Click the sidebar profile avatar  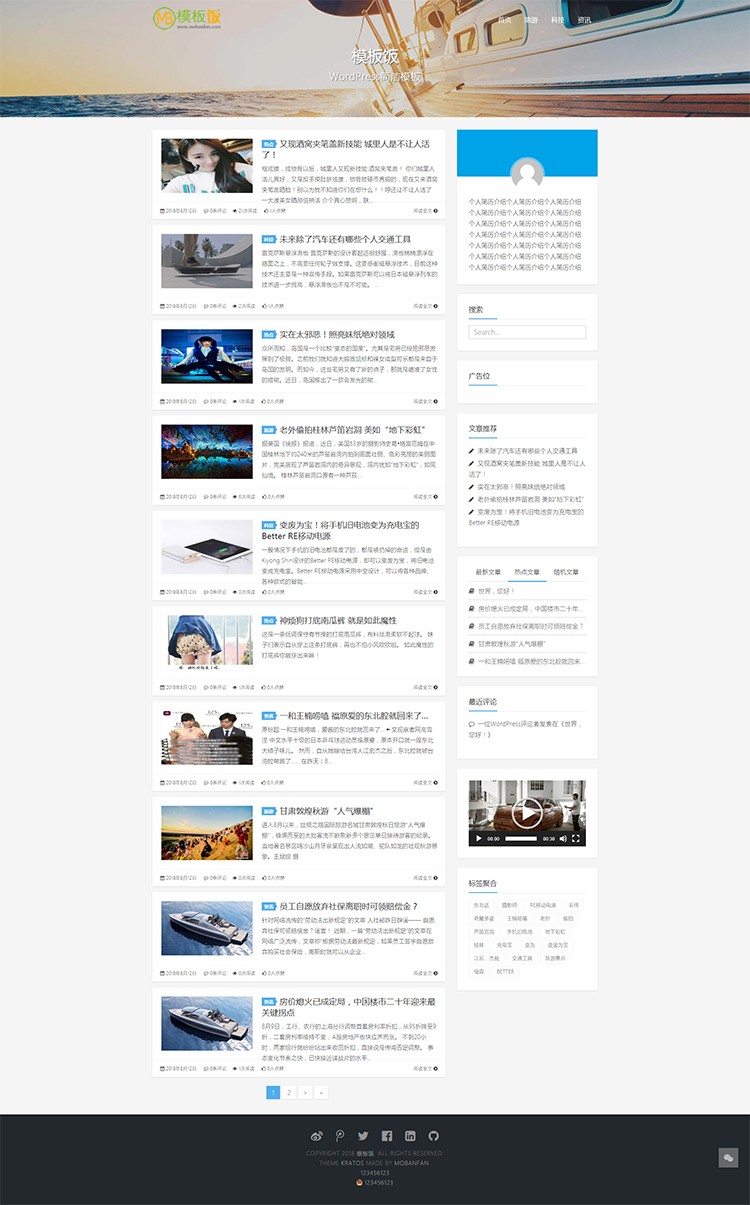click(x=527, y=175)
